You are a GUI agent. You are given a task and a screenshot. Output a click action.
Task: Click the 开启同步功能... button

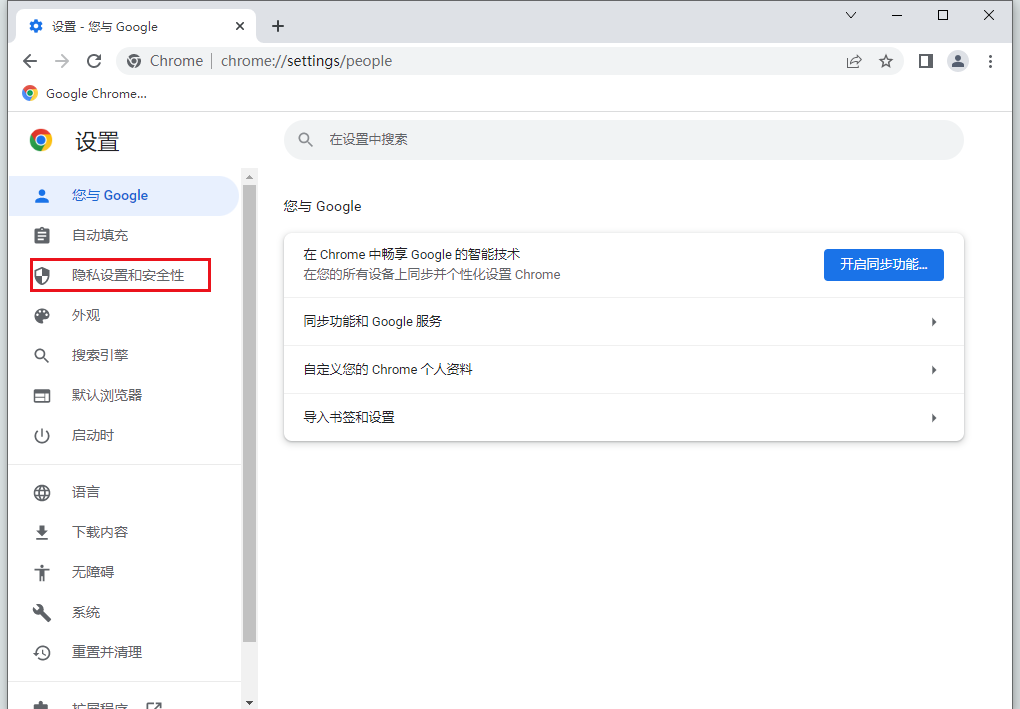pyautogui.click(x=883, y=265)
